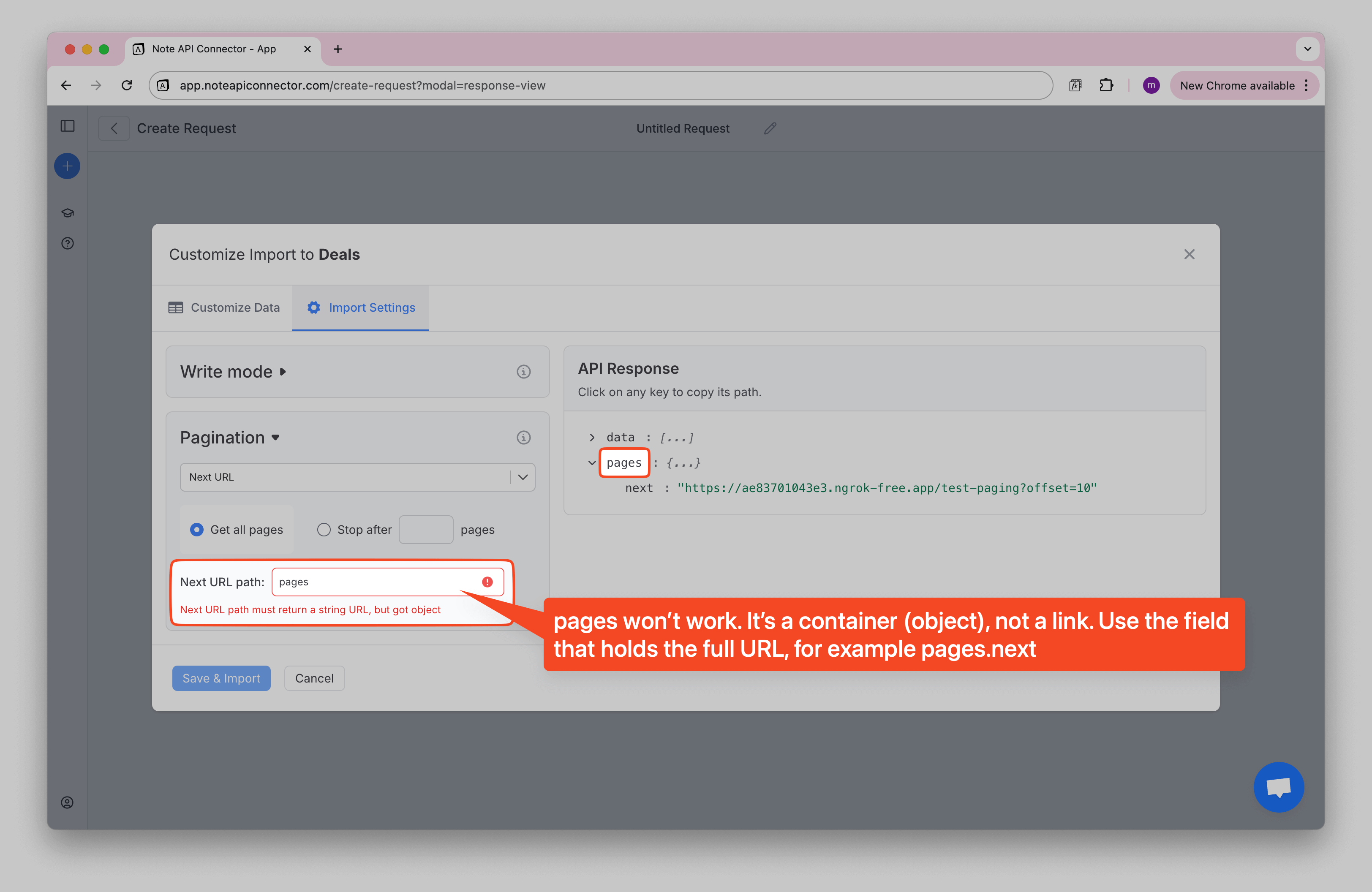Select the Stop after radio button

coord(324,529)
